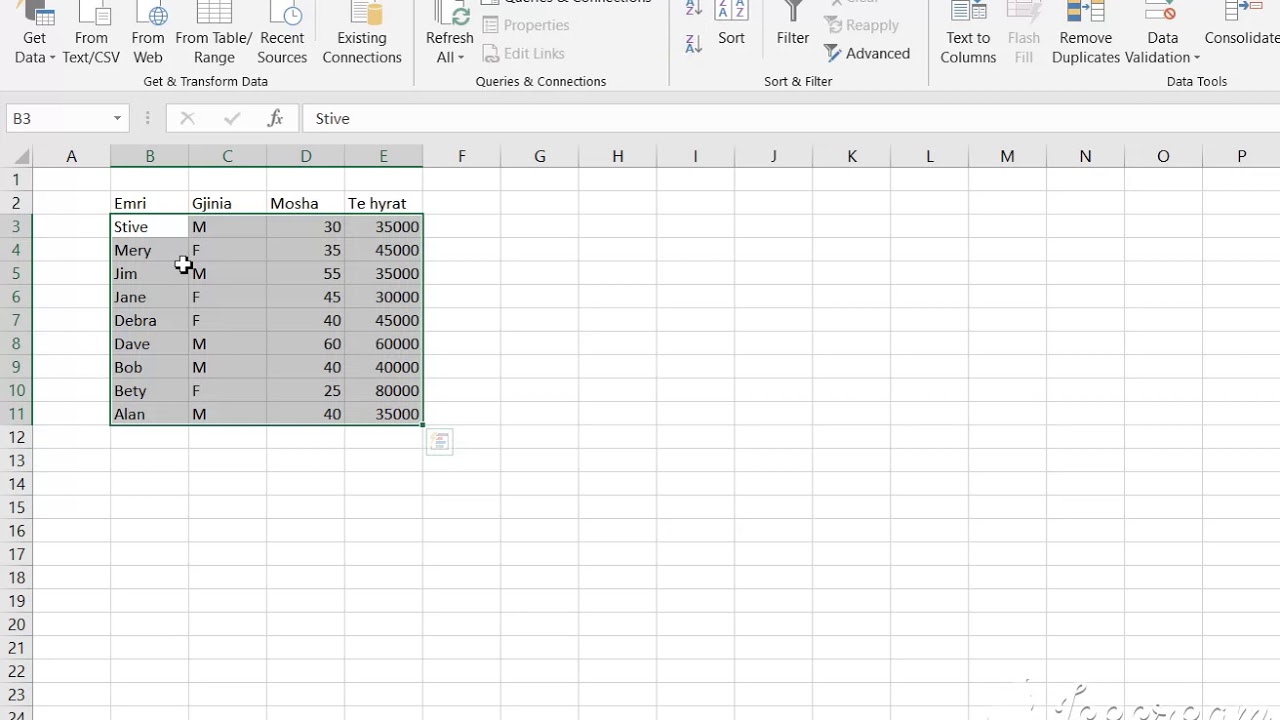Click the formula bar containing Stive

coord(790,118)
